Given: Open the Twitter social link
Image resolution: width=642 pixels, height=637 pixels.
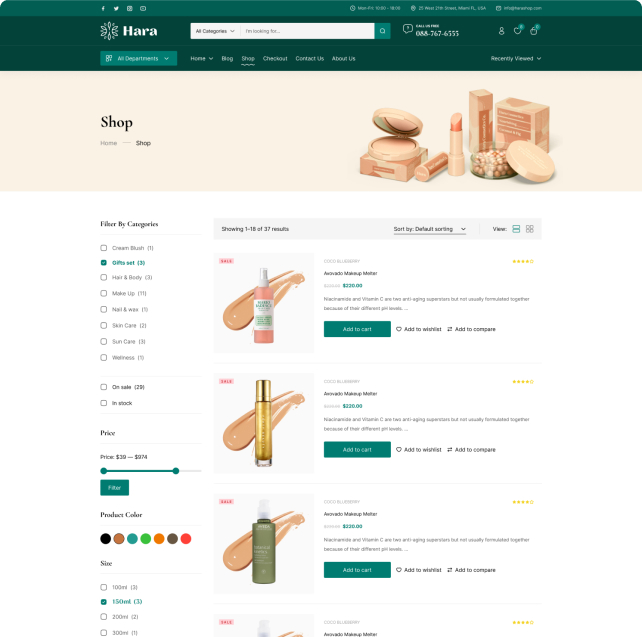Looking at the screenshot, I should [116, 8].
